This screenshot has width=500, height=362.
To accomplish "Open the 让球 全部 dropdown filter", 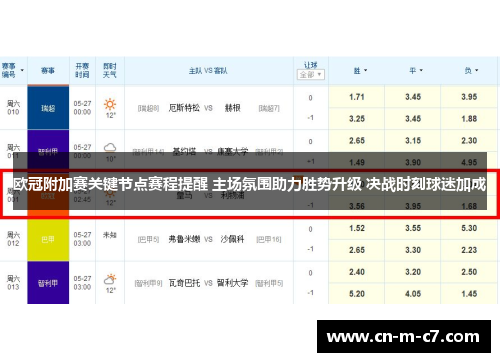I will [310, 74].
